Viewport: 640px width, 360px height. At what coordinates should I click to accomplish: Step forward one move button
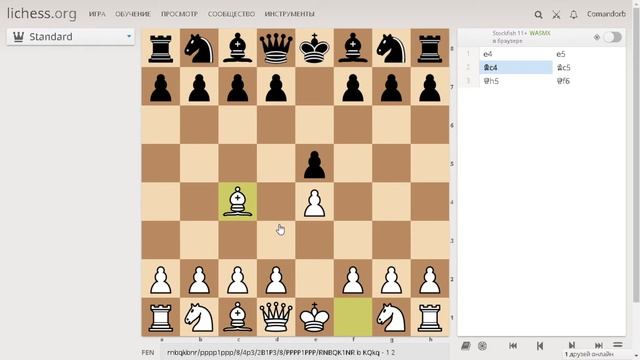(x=572, y=346)
